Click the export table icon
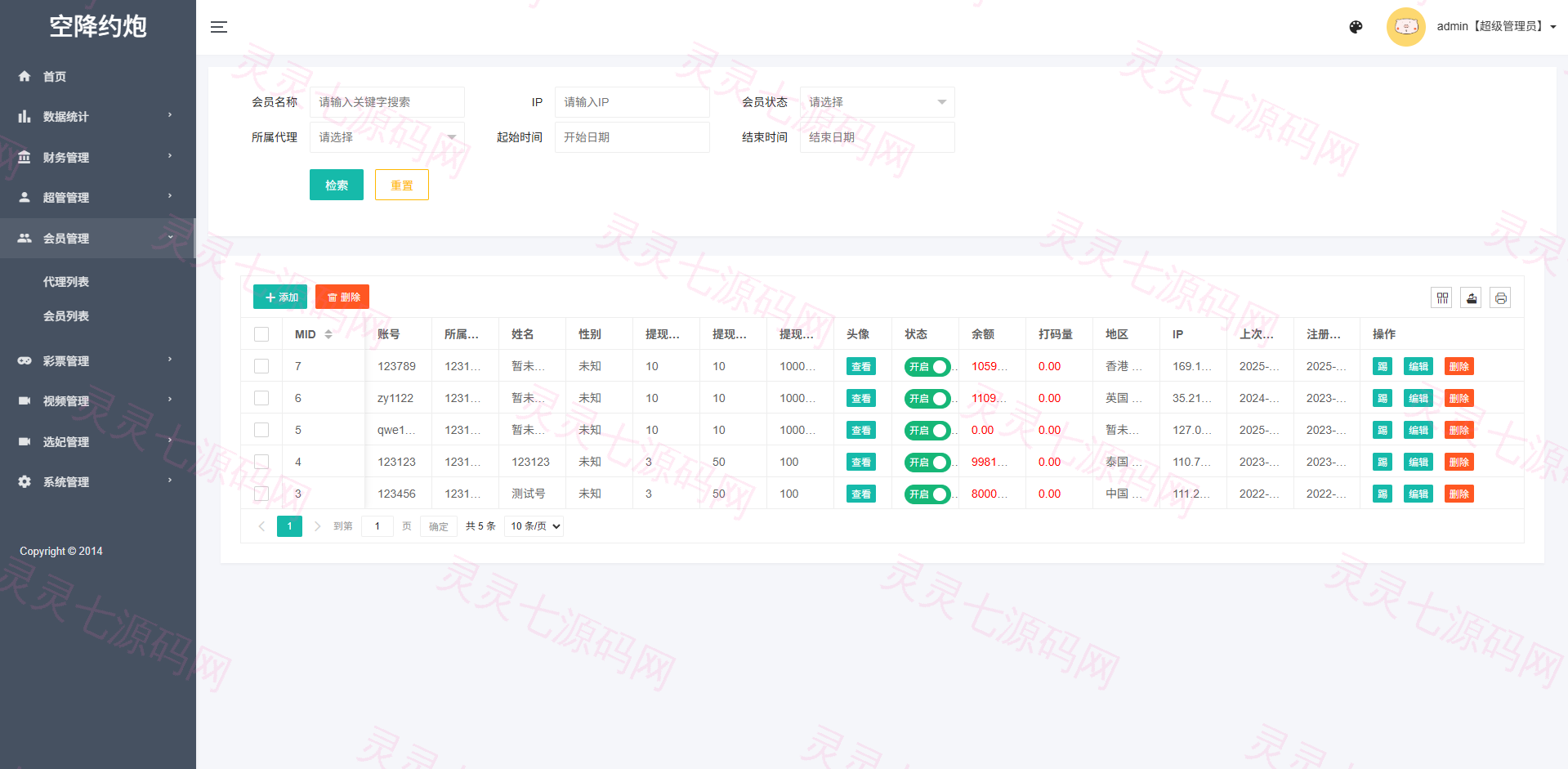1568x769 pixels. click(x=1472, y=298)
